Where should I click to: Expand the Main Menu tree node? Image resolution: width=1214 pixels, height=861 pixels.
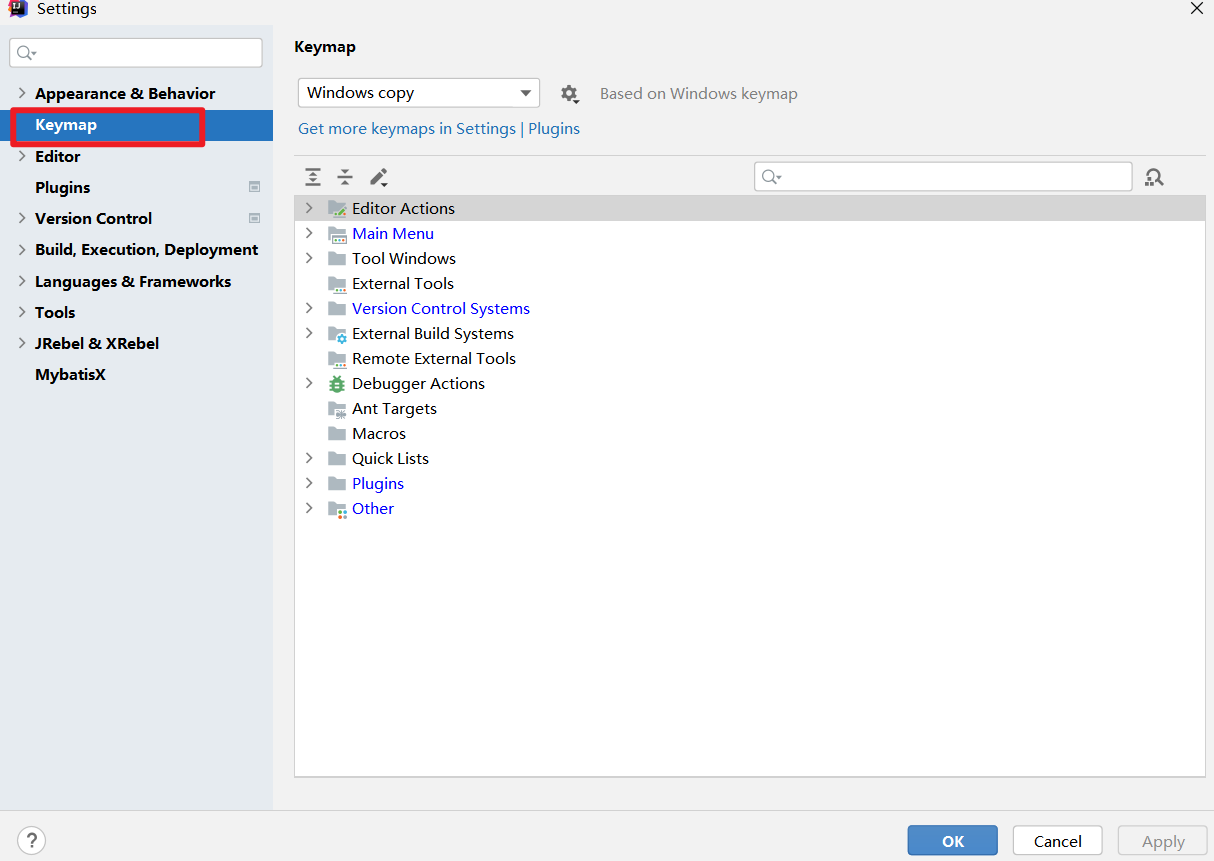point(309,233)
